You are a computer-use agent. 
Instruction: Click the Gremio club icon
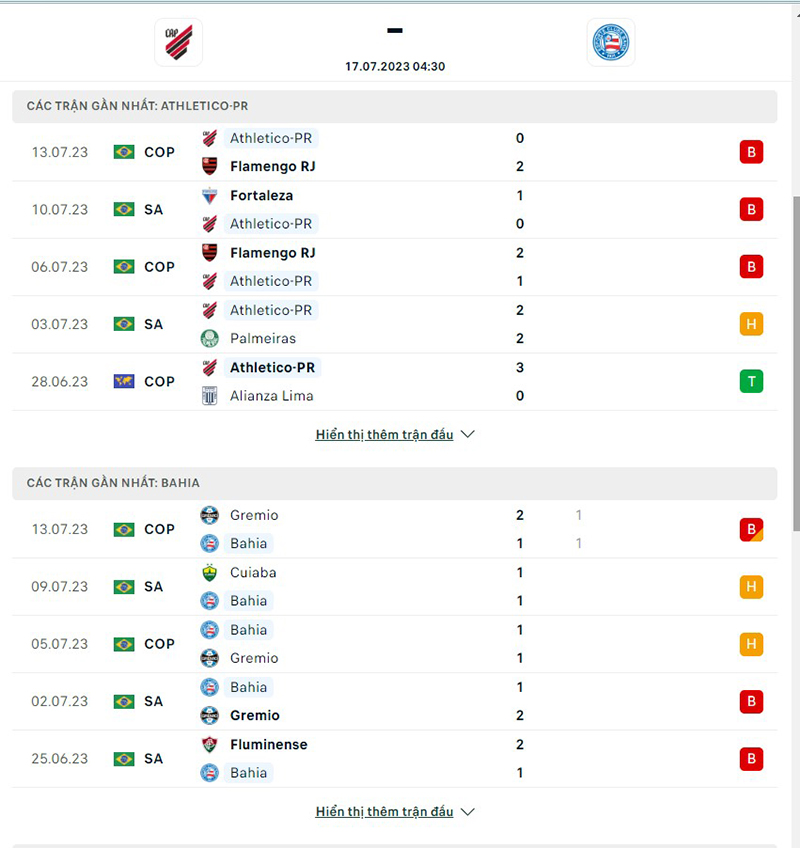coord(210,515)
